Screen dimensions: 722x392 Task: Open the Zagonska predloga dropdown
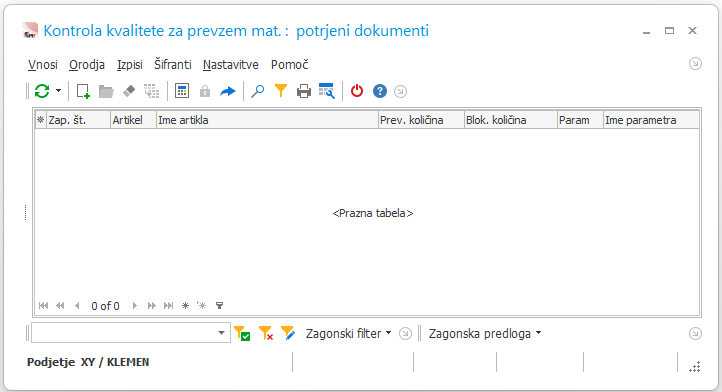click(x=485, y=333)
